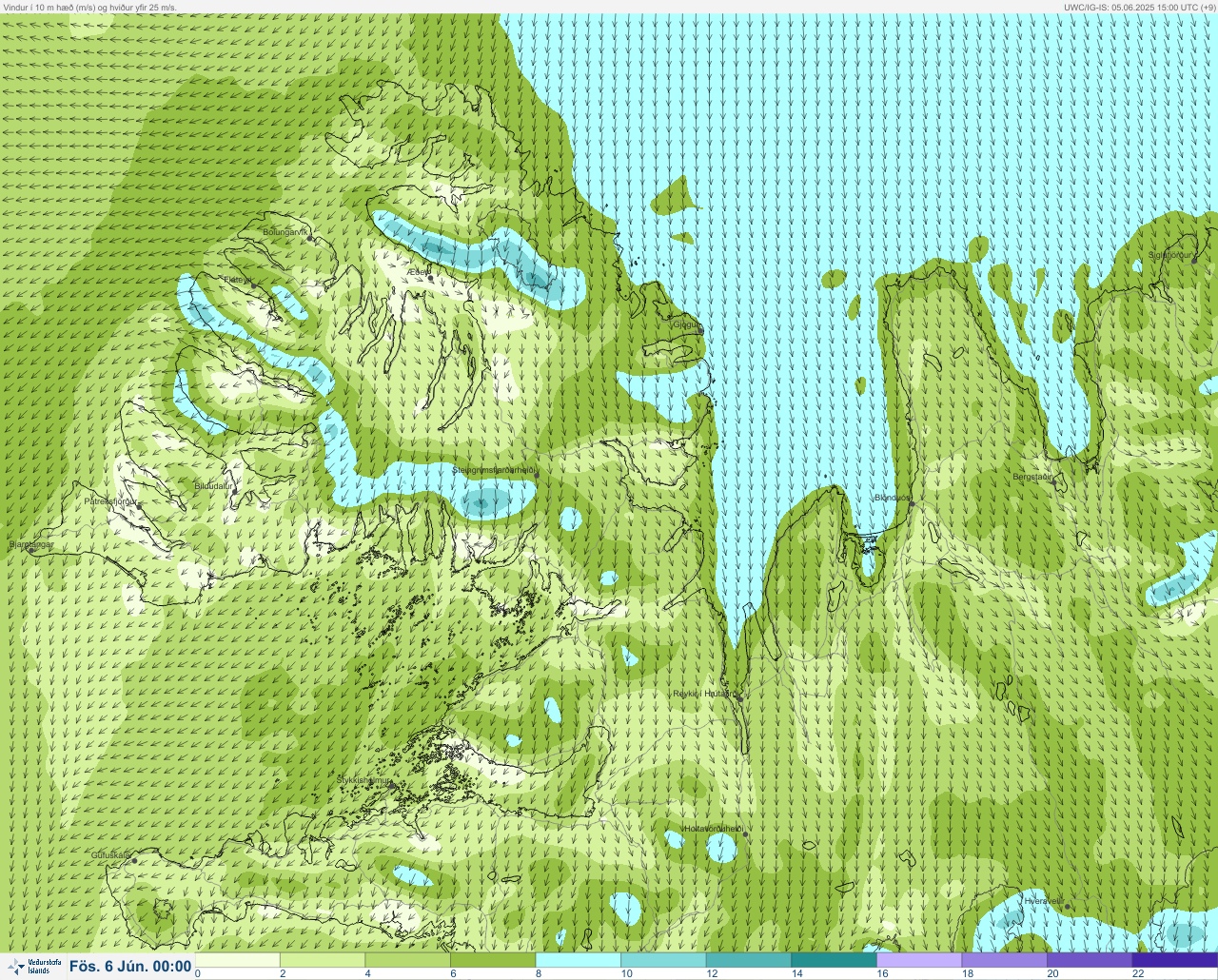Click the Æðey station label
Screen dimensions: 1218x980
[x=418, y=272]
